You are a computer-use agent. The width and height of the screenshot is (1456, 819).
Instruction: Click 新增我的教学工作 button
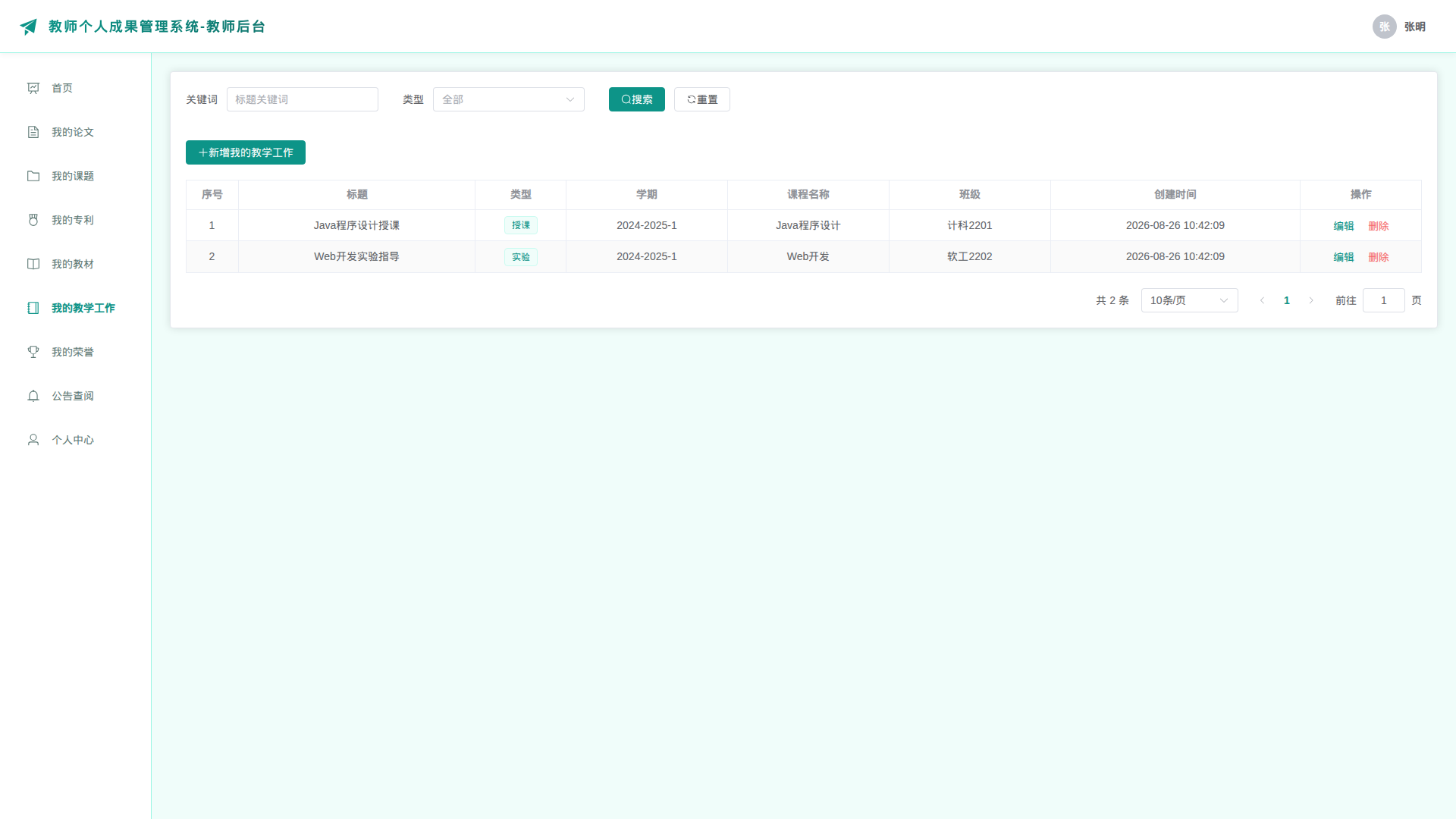(x=246, y=152)
